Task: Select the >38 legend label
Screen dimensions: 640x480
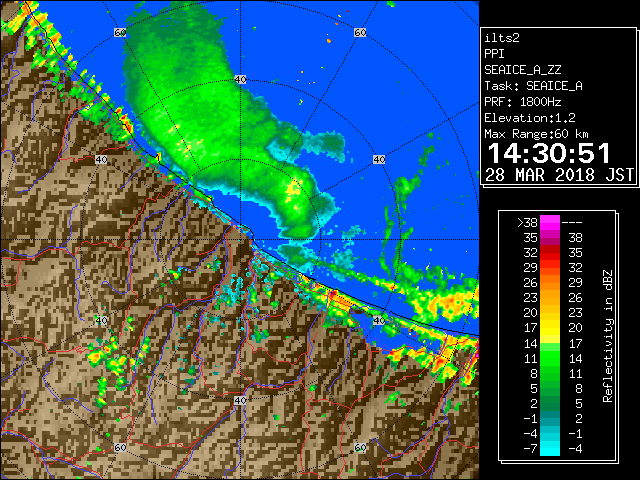Action: 527,223
